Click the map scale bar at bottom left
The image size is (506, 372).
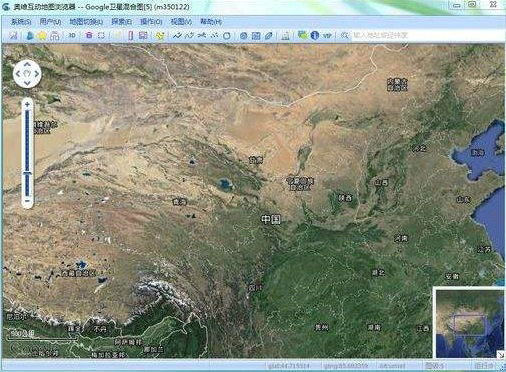[x=42, y=335]
